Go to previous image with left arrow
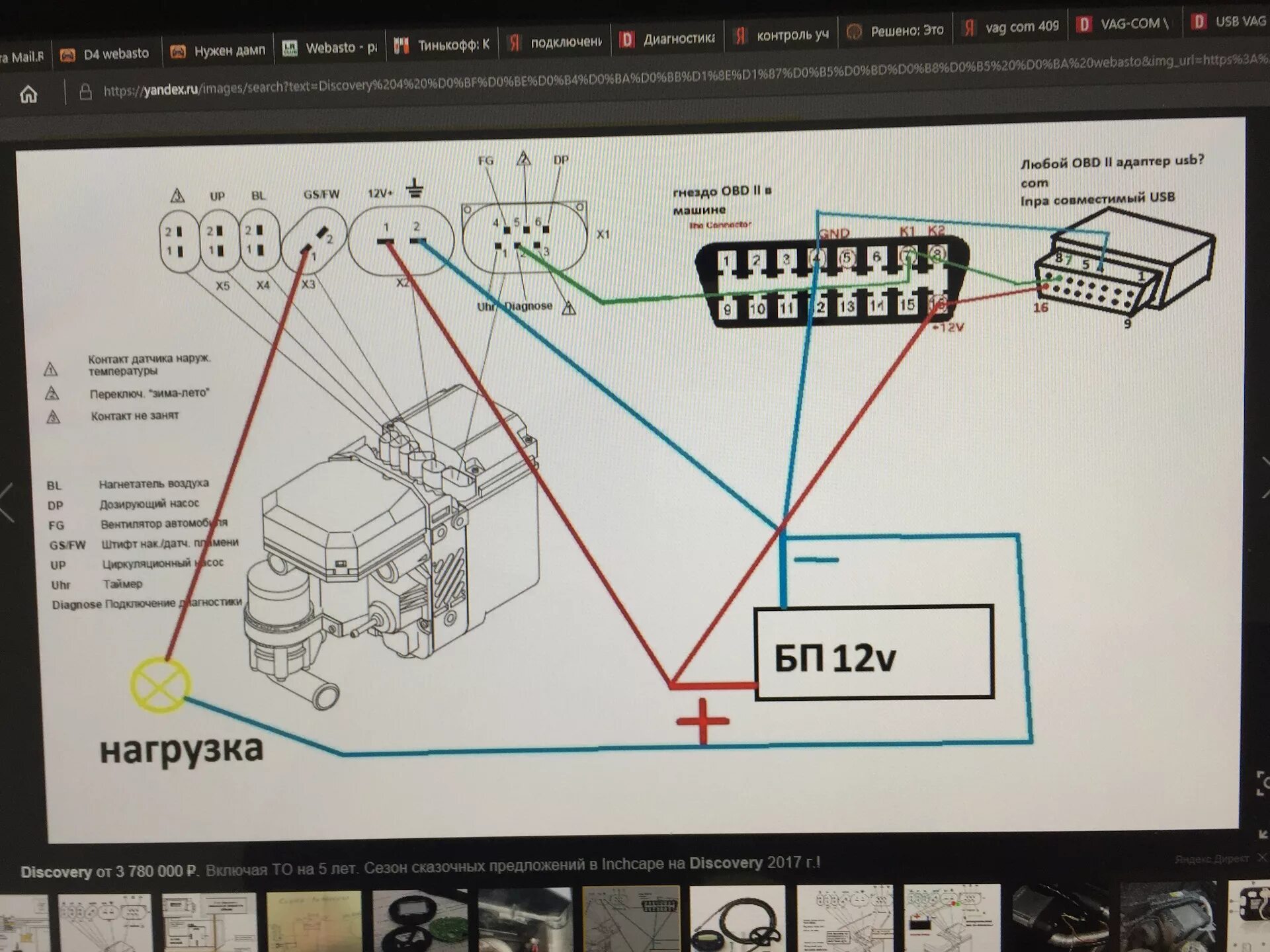The height and width of the screenshot is (952, 1270). [7, 503]
